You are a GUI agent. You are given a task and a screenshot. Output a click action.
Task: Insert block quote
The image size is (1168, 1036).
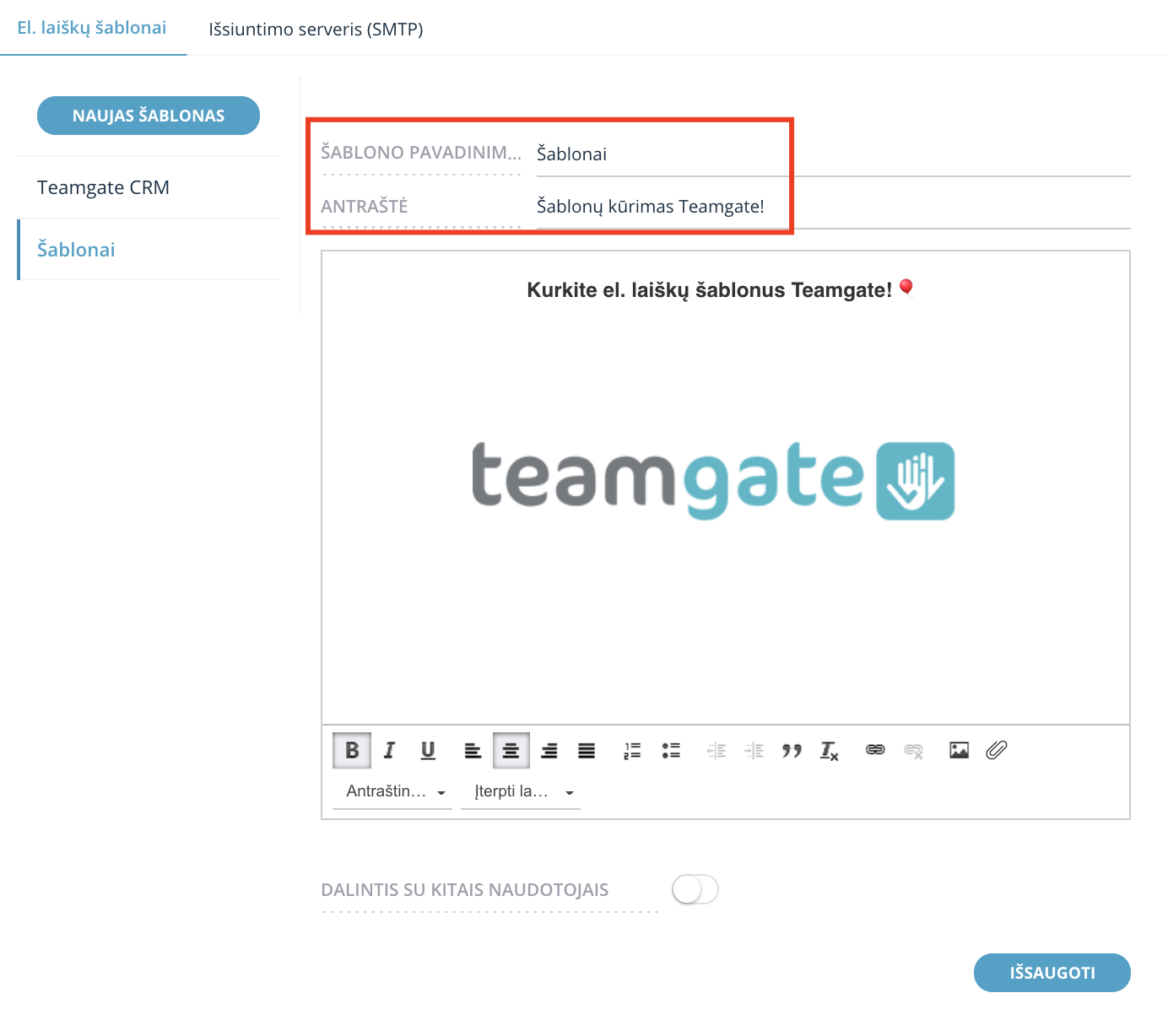pos(792,750)
